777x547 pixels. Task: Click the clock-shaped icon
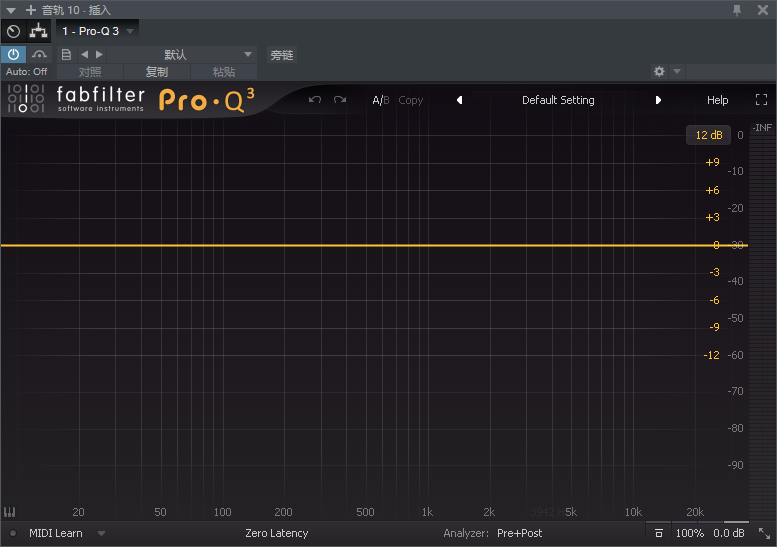click(13, 31)
